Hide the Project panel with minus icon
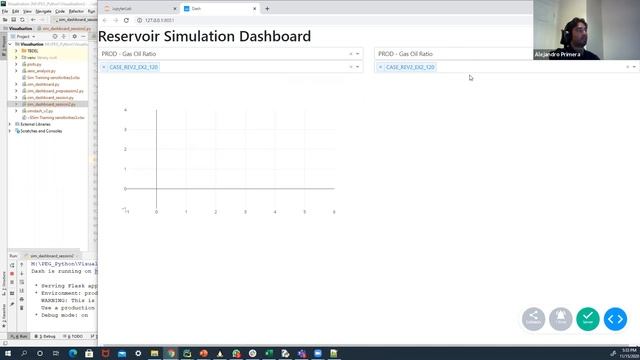640x360 pixels. click(83, 36)
